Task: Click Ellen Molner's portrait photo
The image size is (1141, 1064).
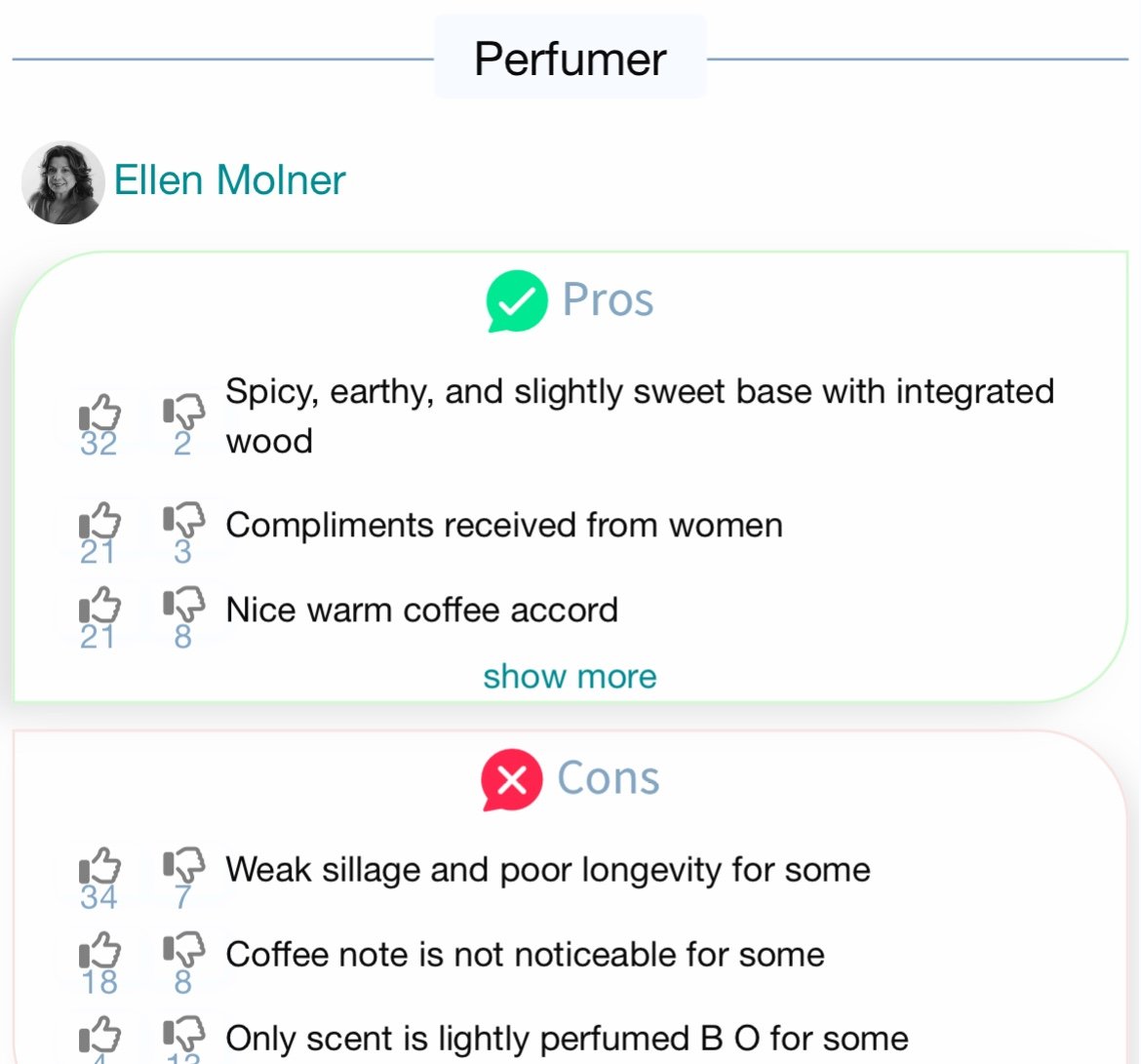Action: point(62,182)
